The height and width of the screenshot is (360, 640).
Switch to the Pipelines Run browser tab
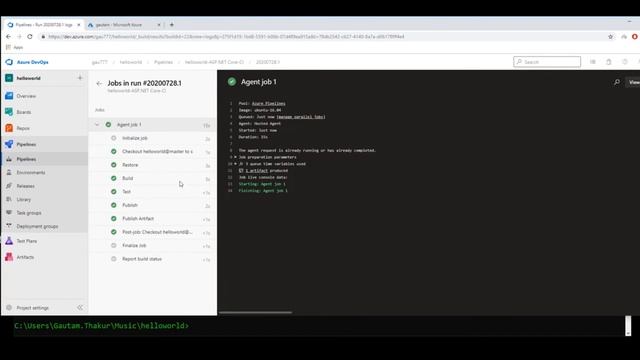point(43,25)
